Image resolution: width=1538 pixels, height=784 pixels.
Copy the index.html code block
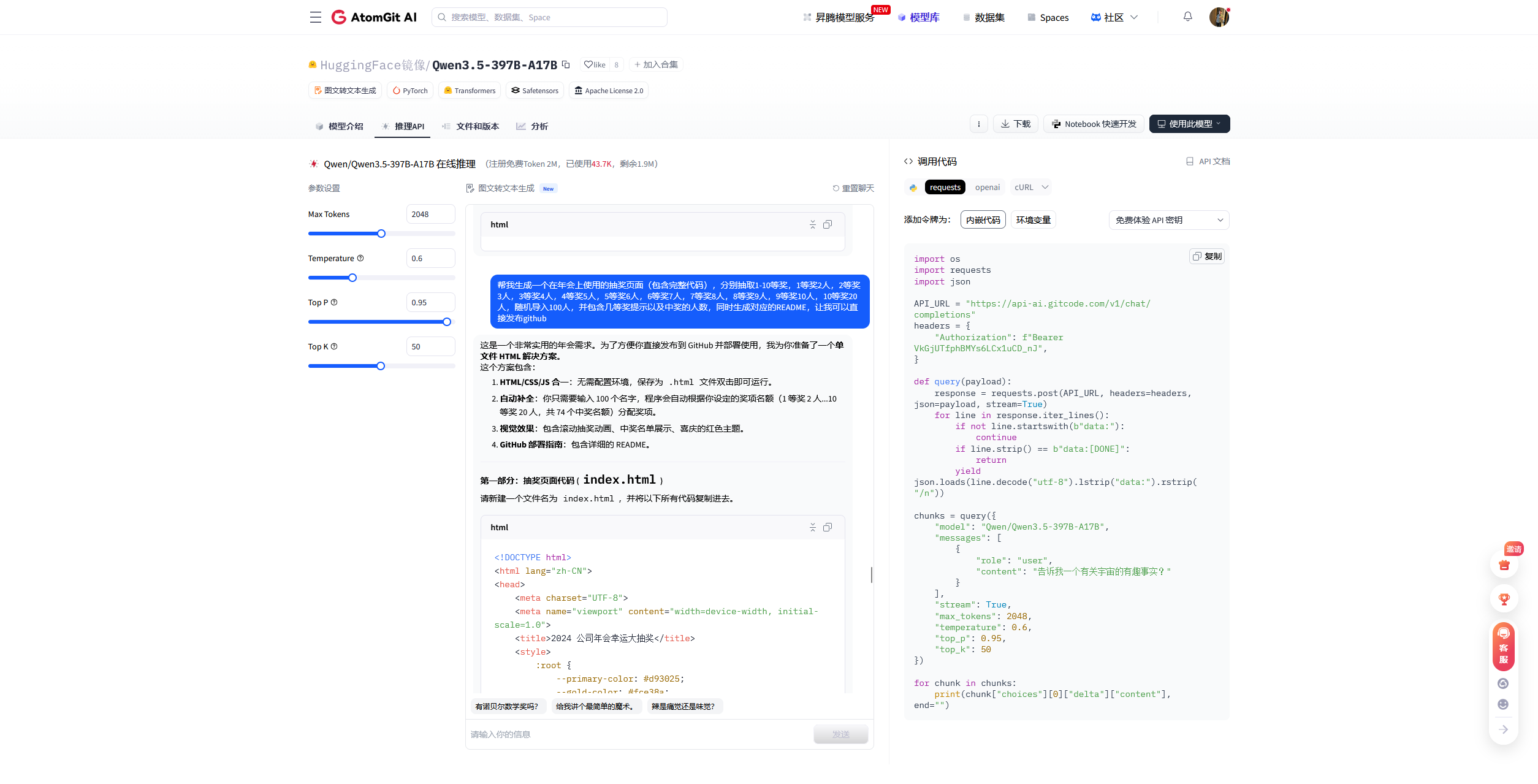click(x=828, y=527)
